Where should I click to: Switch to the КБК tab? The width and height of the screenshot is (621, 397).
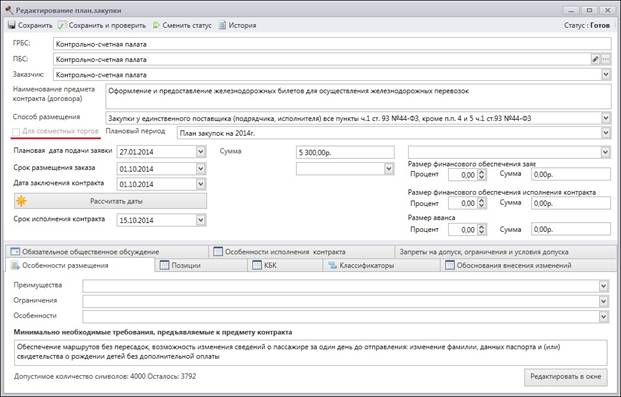coord(285,265)
